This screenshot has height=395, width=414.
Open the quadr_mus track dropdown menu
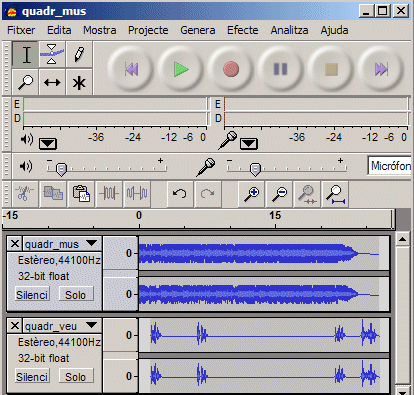[91, 243]
